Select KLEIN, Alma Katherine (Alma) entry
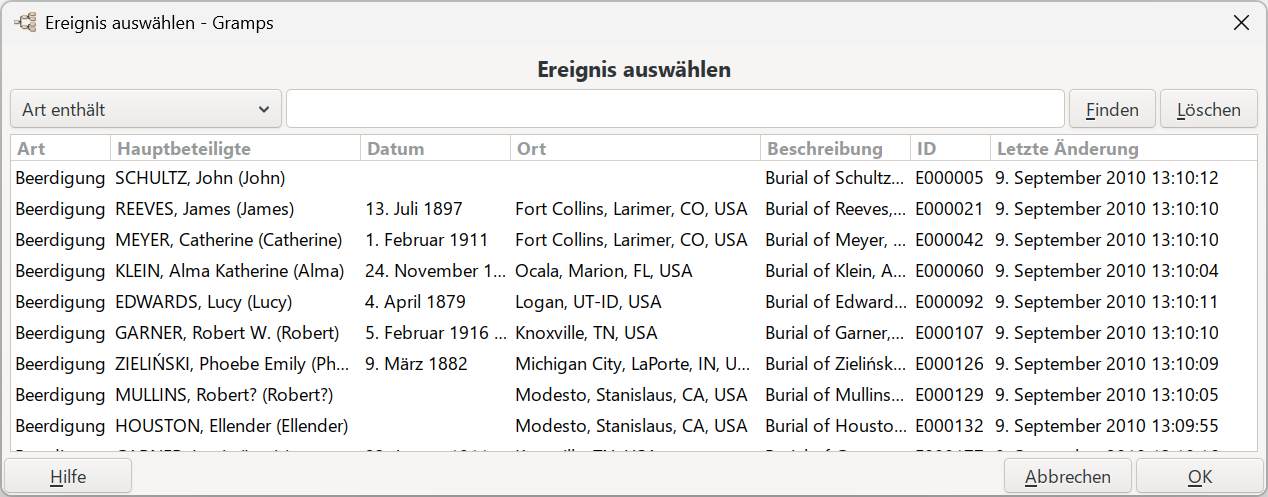Image resolution: width=1268 pixels, height=497 pixels. coord(634,271)
